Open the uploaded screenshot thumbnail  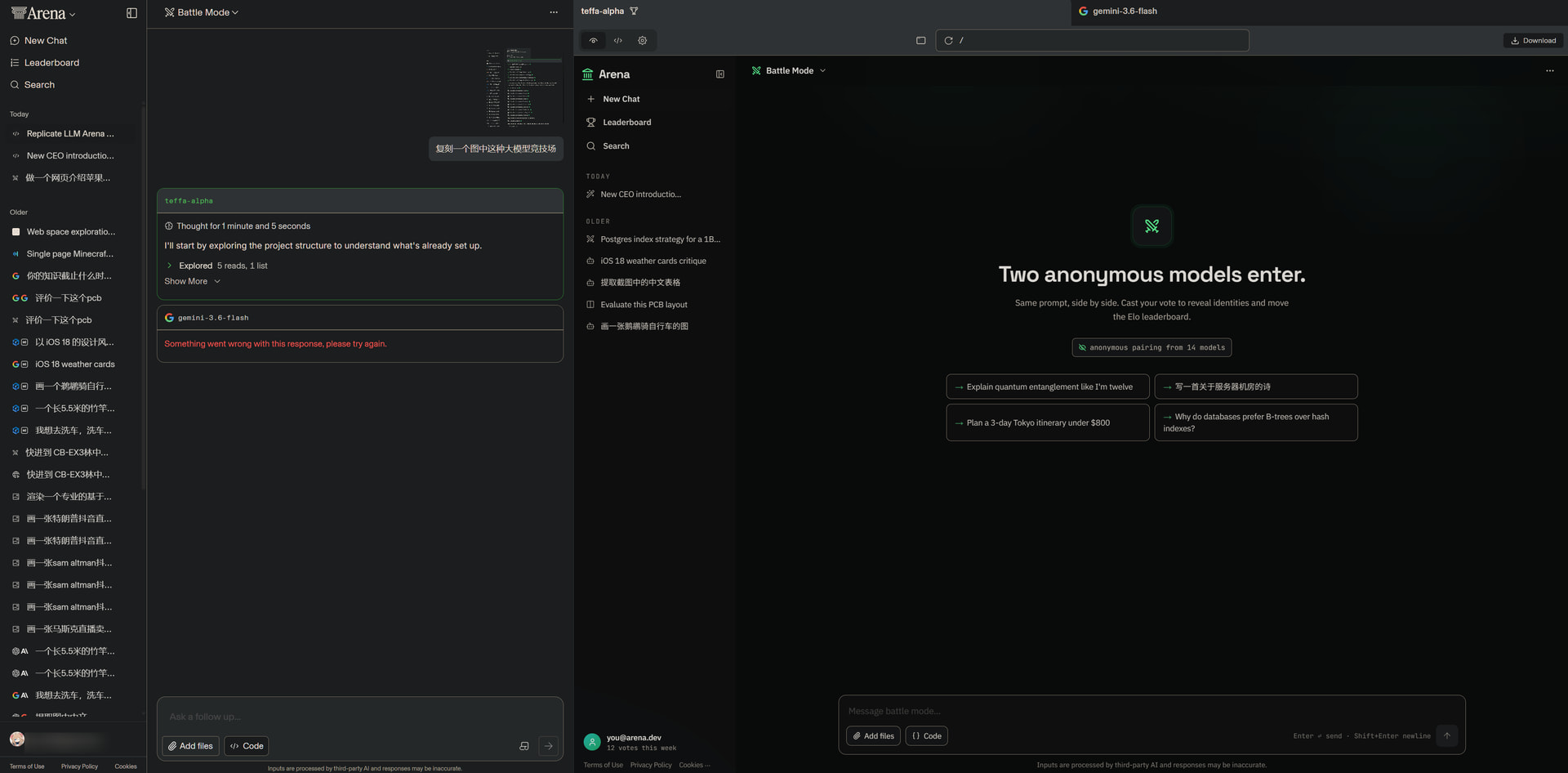click(x=523, y=87)
